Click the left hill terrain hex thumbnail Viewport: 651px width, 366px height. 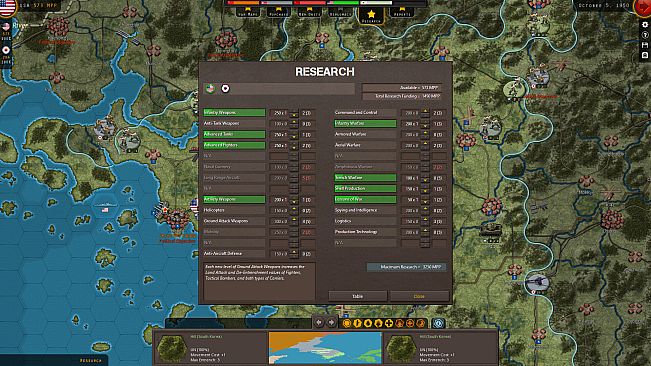[x=171, y=349]
